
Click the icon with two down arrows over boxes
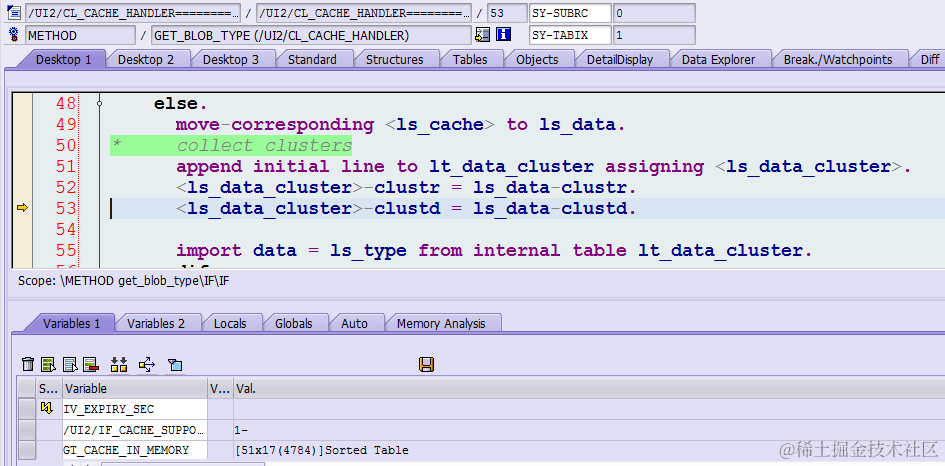click(119, 364)
